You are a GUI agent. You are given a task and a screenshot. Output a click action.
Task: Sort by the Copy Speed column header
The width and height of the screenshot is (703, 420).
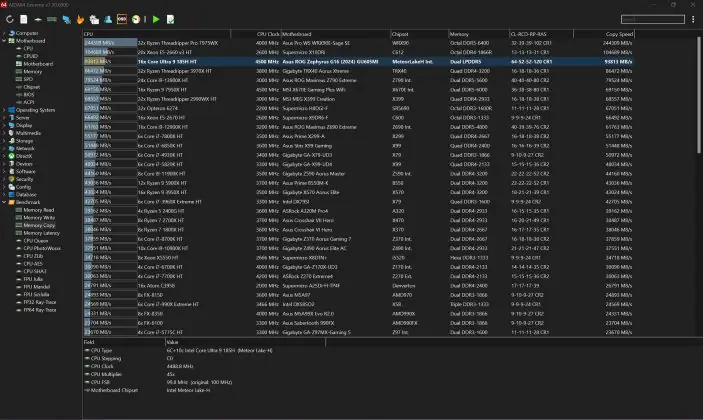[x=604, y=34]
